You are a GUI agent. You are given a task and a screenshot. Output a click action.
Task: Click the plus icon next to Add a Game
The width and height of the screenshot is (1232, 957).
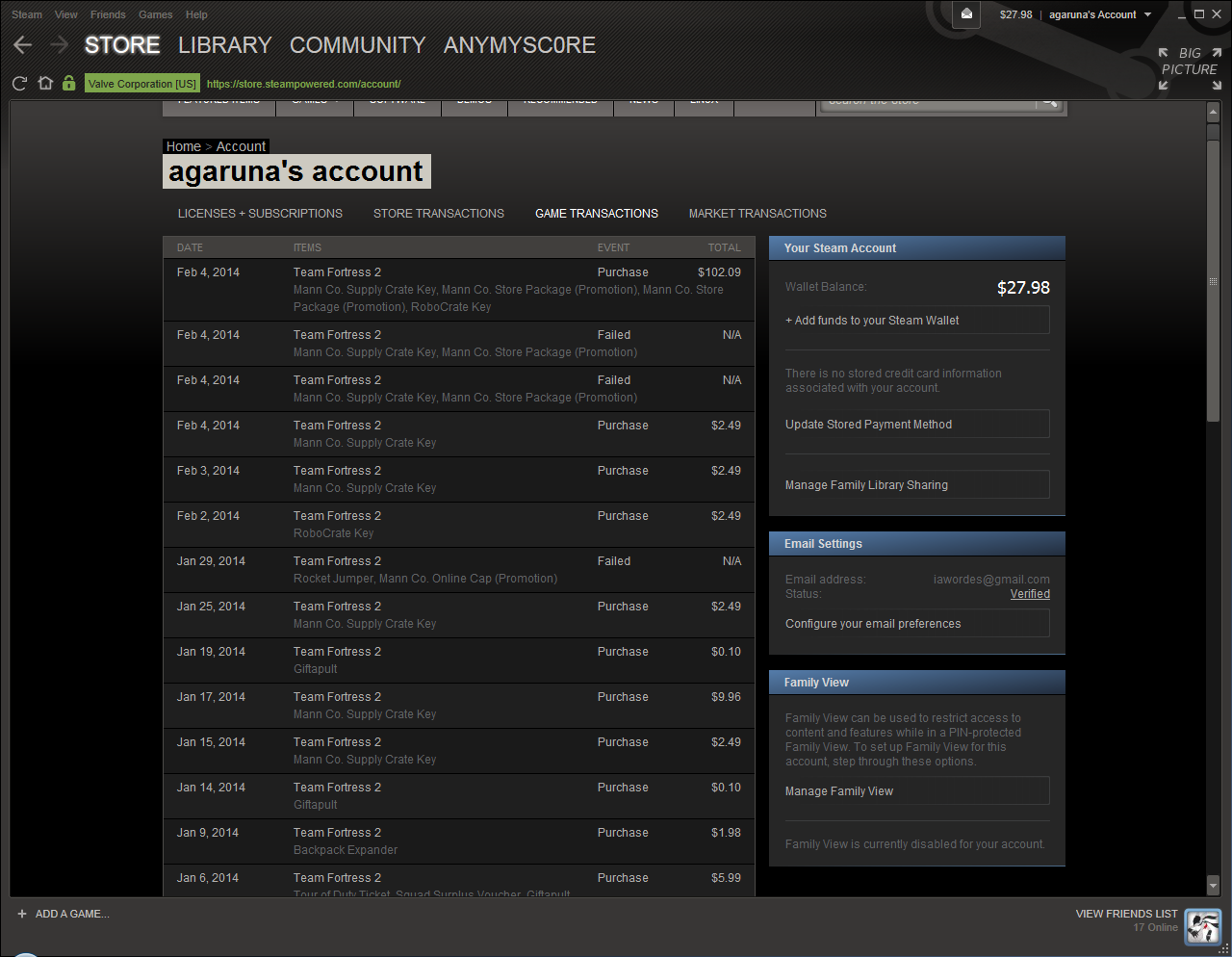tap(22, 914)
